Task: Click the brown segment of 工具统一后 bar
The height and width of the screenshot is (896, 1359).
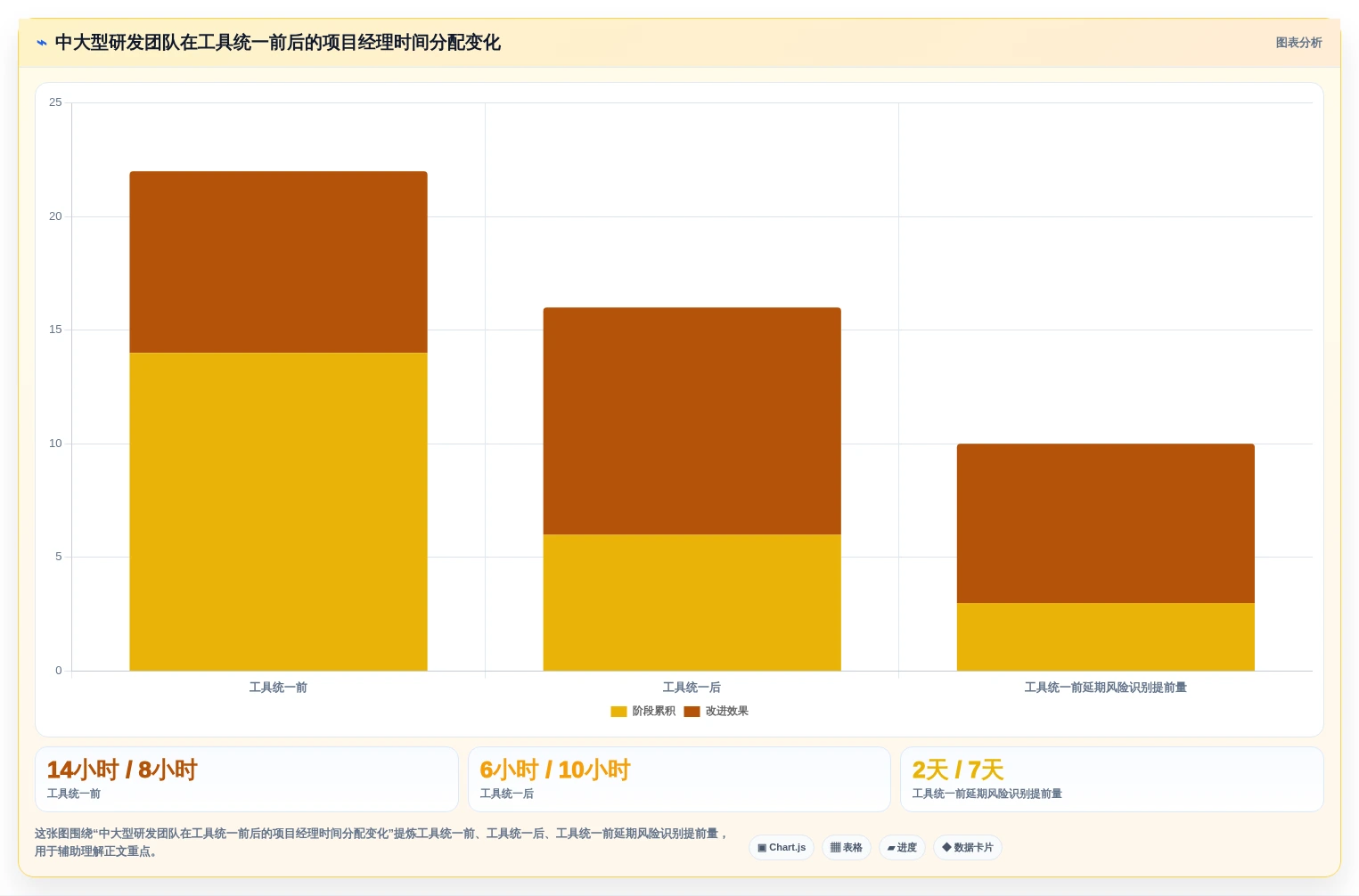Action: 692,420
